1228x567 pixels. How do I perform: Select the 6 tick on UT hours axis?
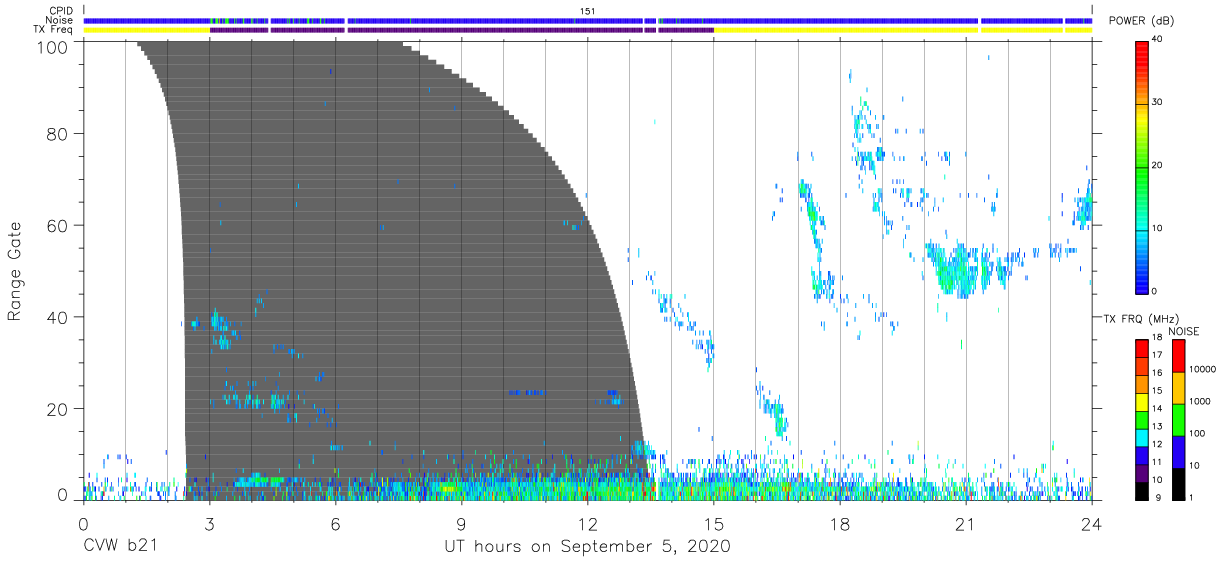[335, 522]
